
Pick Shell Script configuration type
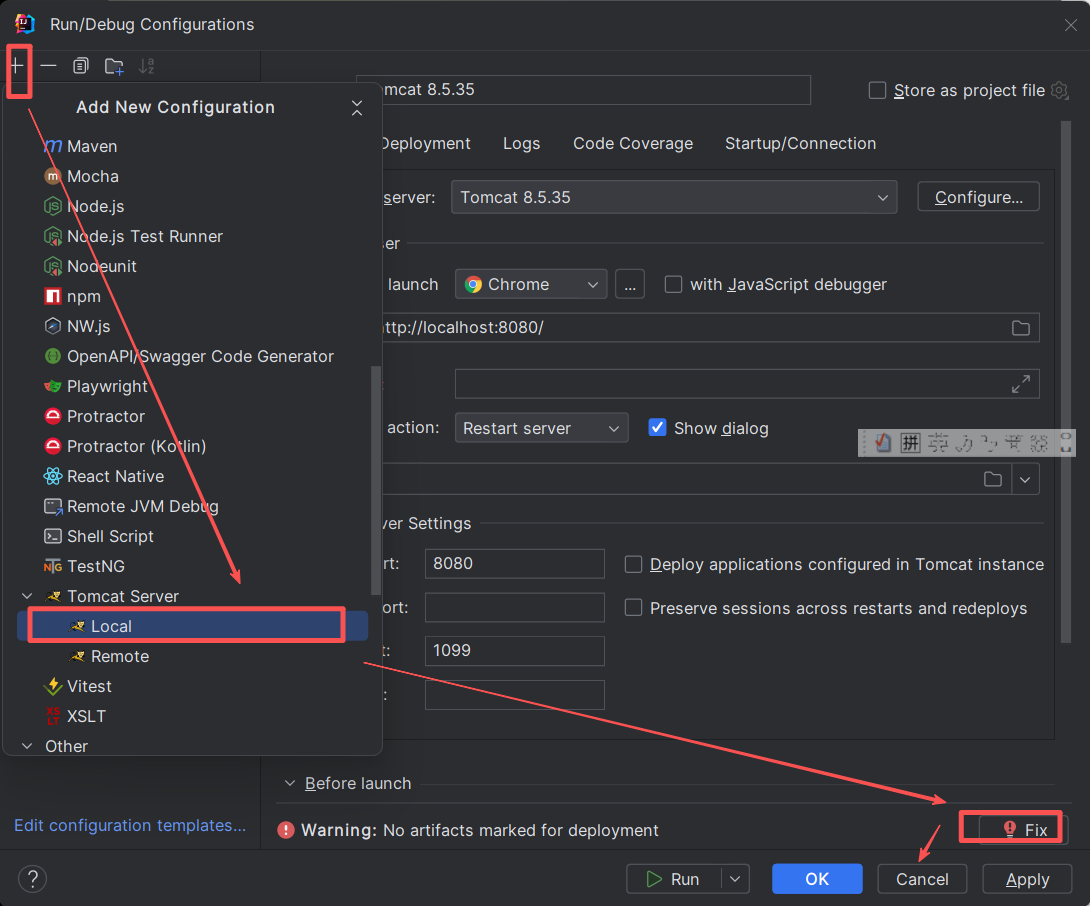pos(110,535)
